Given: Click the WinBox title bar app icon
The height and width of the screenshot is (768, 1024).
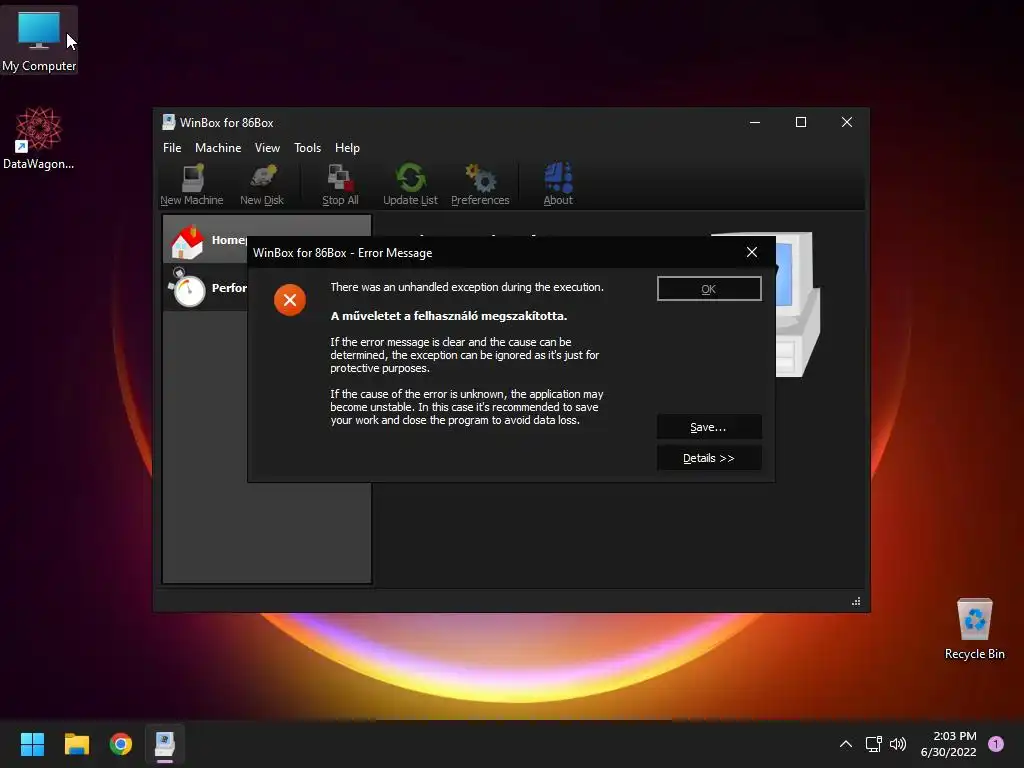Looking at the screenshot, I should click(168, 122).
